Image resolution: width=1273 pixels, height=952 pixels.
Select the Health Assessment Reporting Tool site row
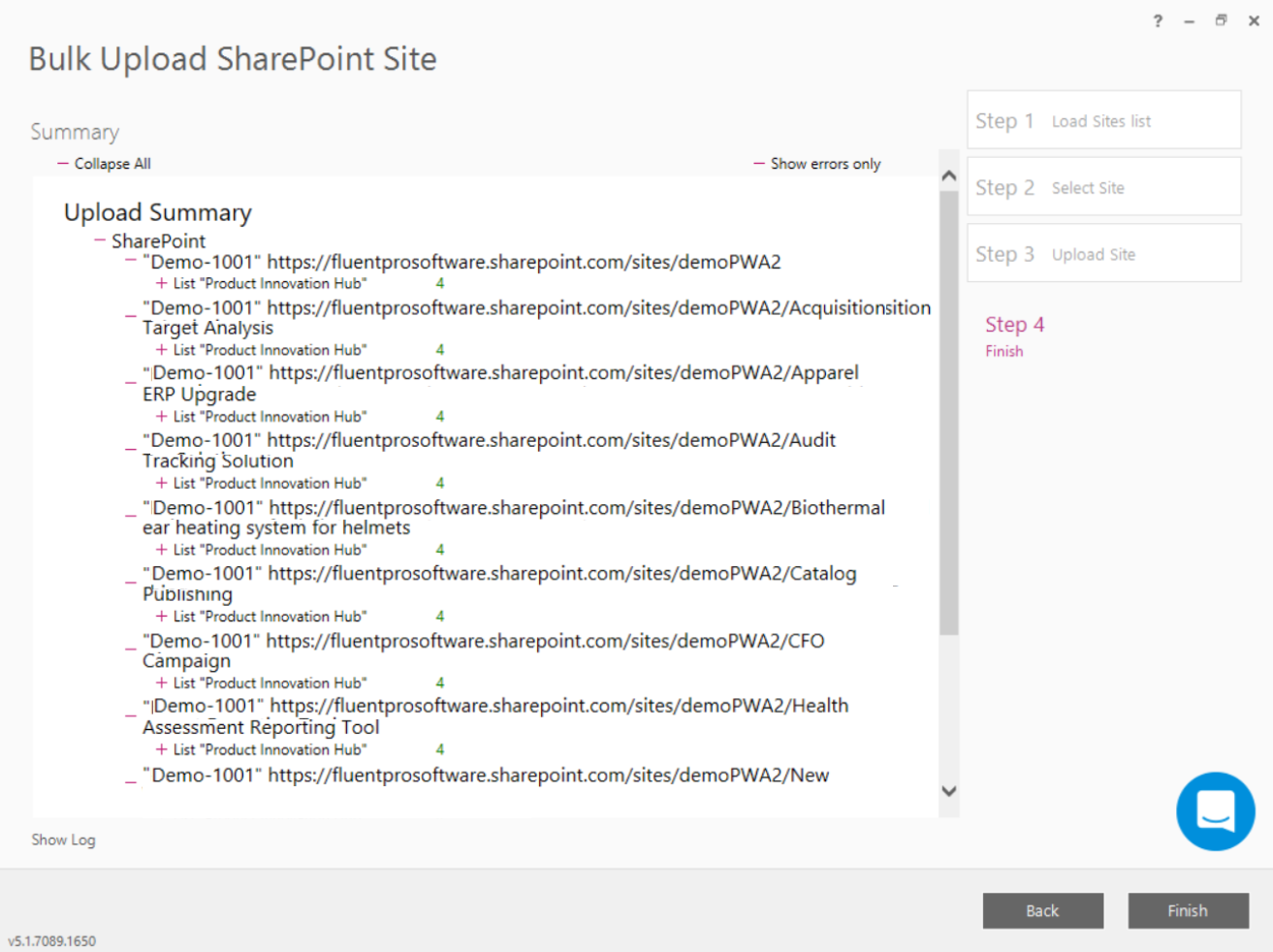click(495, 716)
